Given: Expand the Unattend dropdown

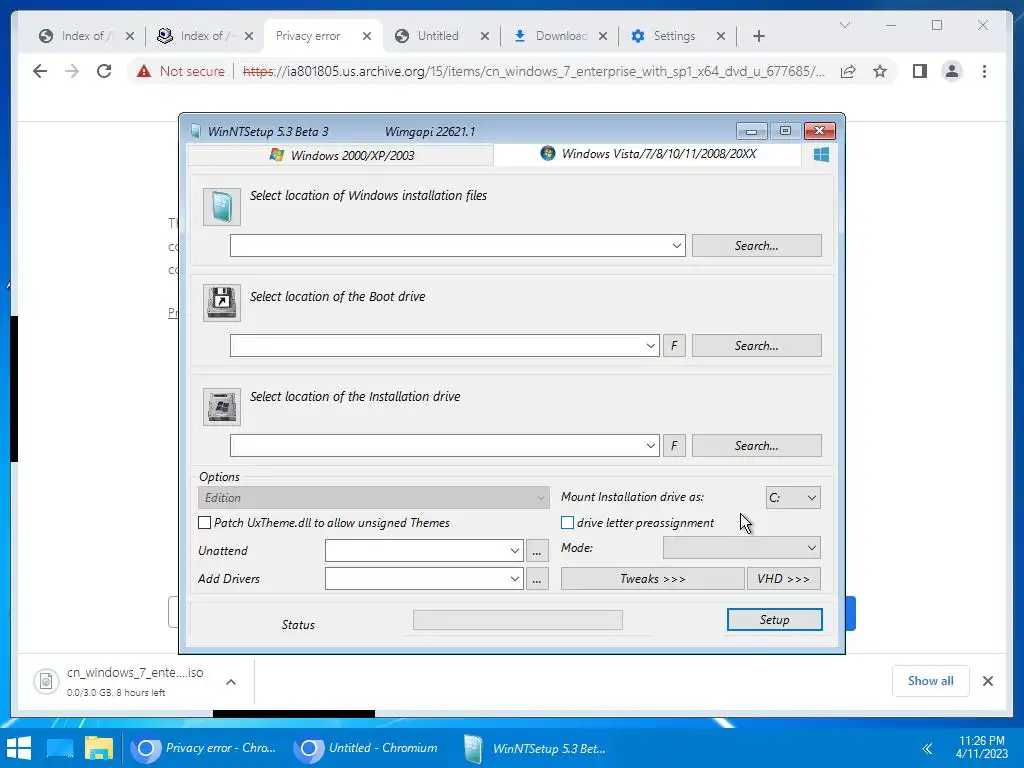Looking at the screenshot, I should [515, 551].
